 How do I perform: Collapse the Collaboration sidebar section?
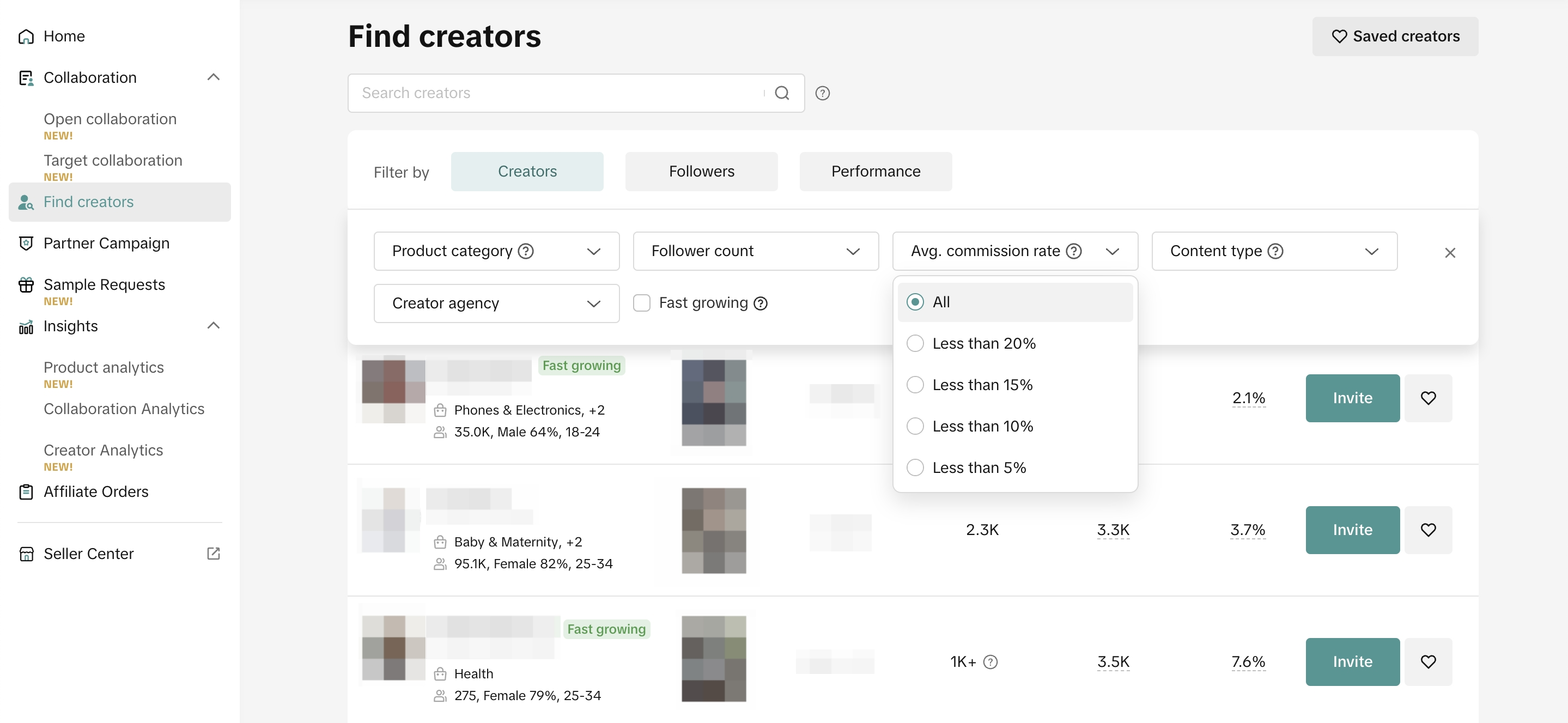[213, 77]
